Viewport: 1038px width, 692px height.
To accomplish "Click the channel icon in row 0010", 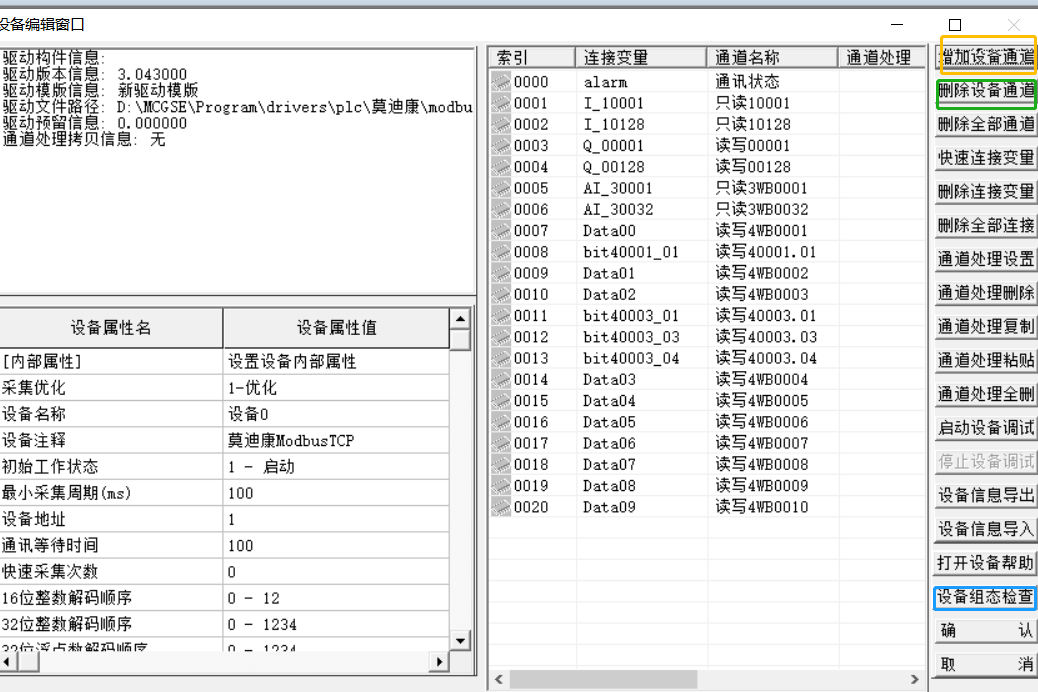I will [500, 294].
